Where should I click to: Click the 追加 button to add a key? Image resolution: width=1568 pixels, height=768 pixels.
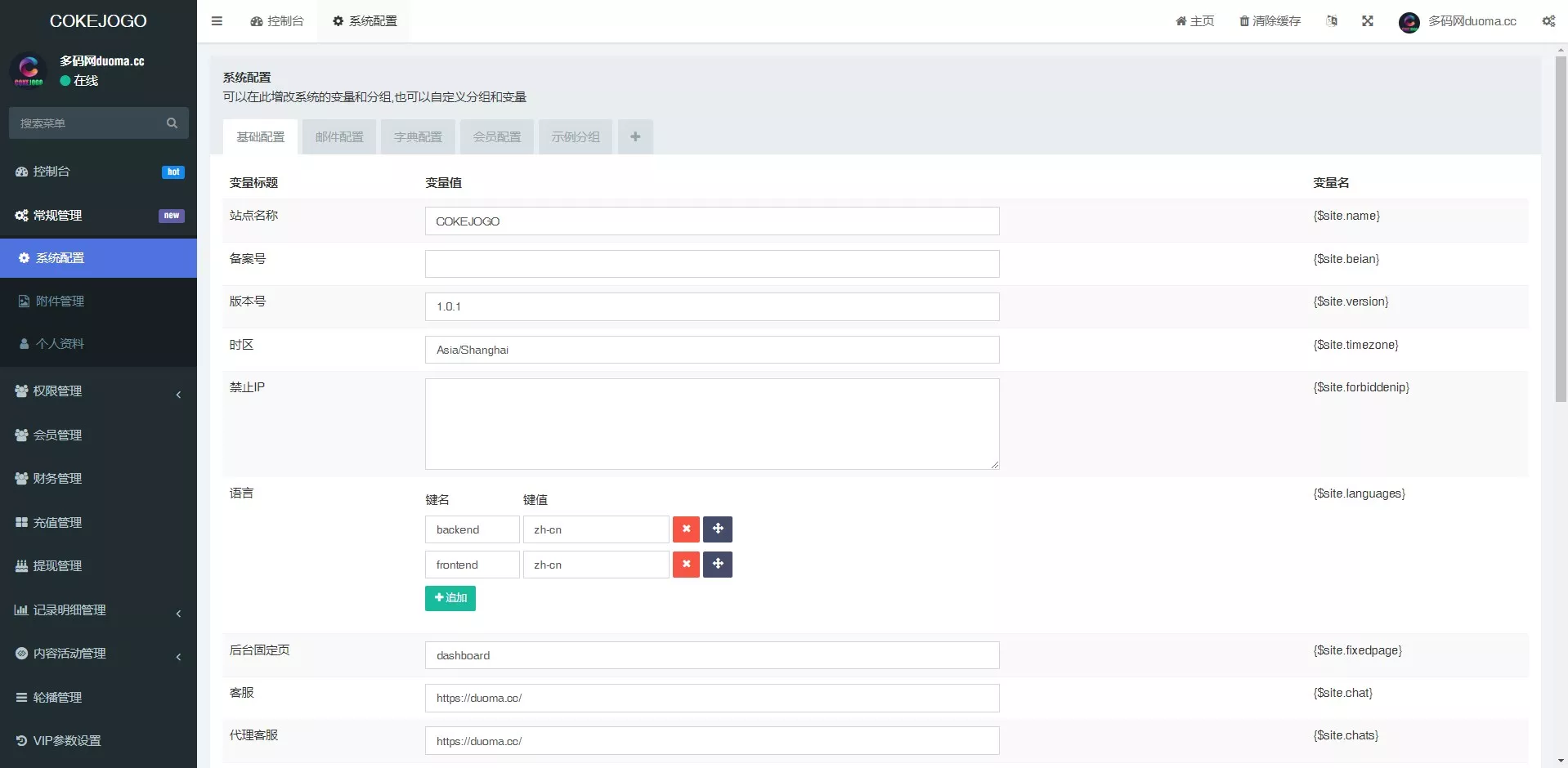pyautogui.click(x=450, y=598)
